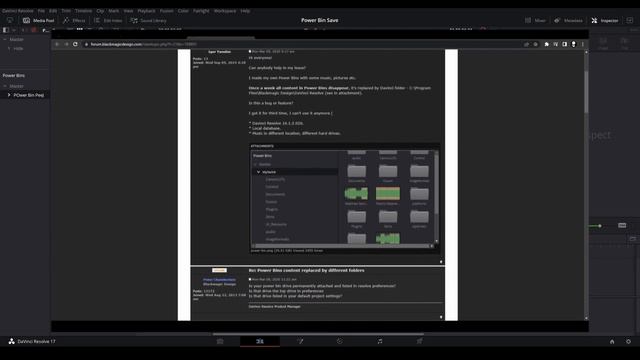Viewport: 640px width, 360px height.
Task: Toggle the bin list sidebar view icon
Action: tap(6, 30)
